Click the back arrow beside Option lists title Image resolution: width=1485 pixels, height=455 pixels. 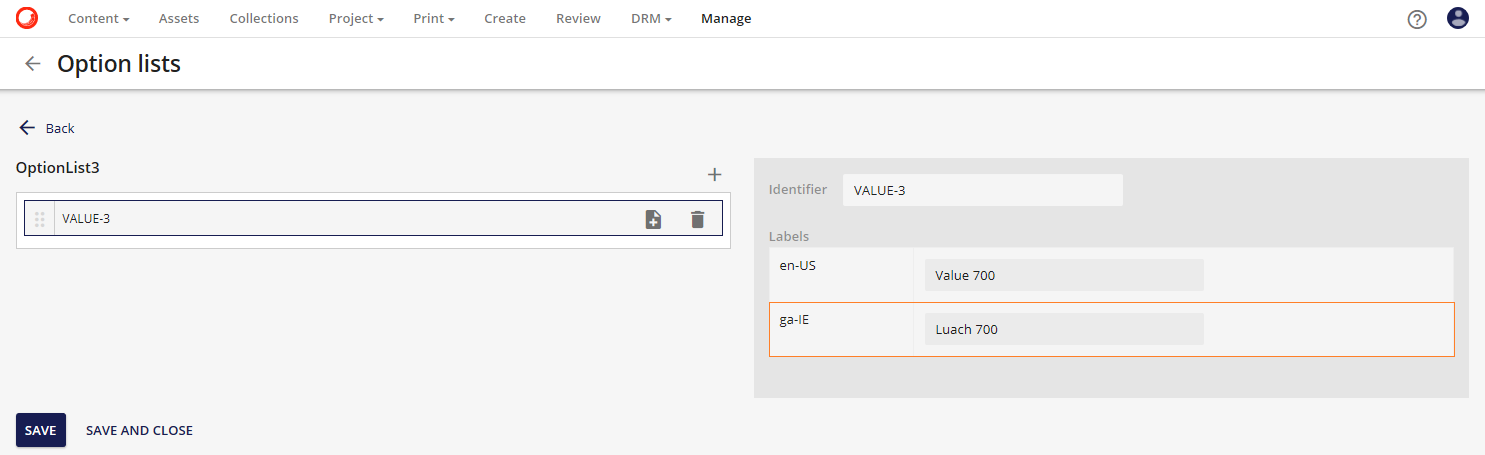click(33, 64)
